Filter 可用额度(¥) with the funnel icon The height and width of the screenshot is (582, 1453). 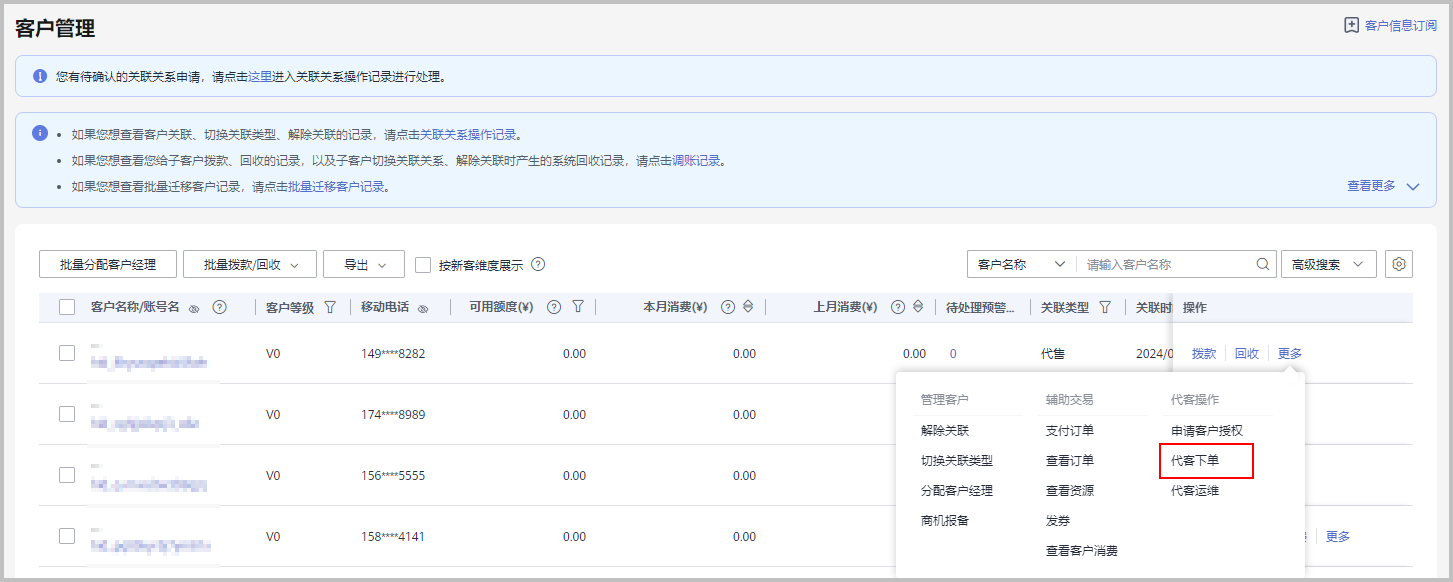pos(578,308)
